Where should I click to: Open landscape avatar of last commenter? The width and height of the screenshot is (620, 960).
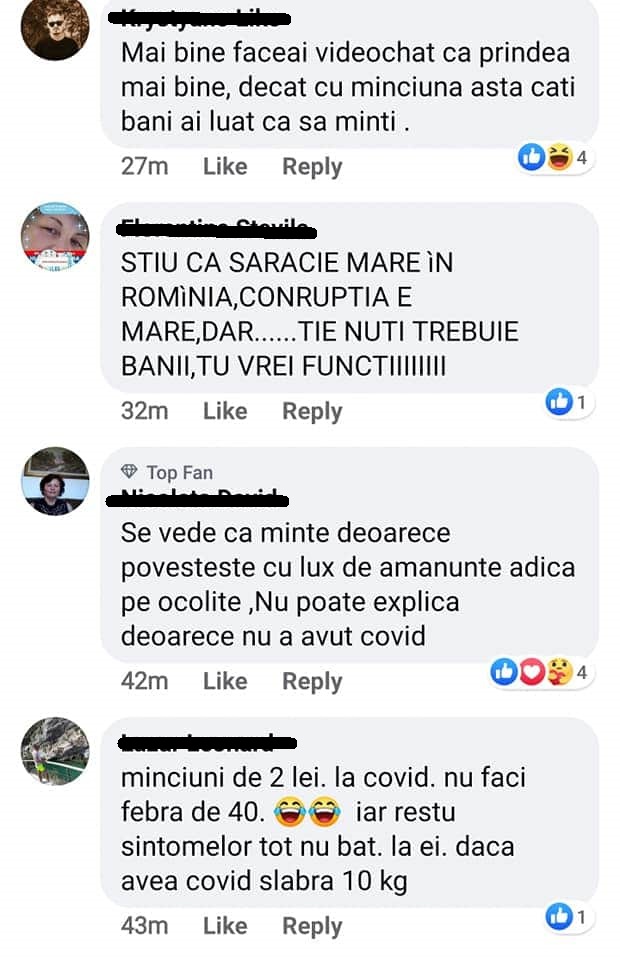point(55,751)
